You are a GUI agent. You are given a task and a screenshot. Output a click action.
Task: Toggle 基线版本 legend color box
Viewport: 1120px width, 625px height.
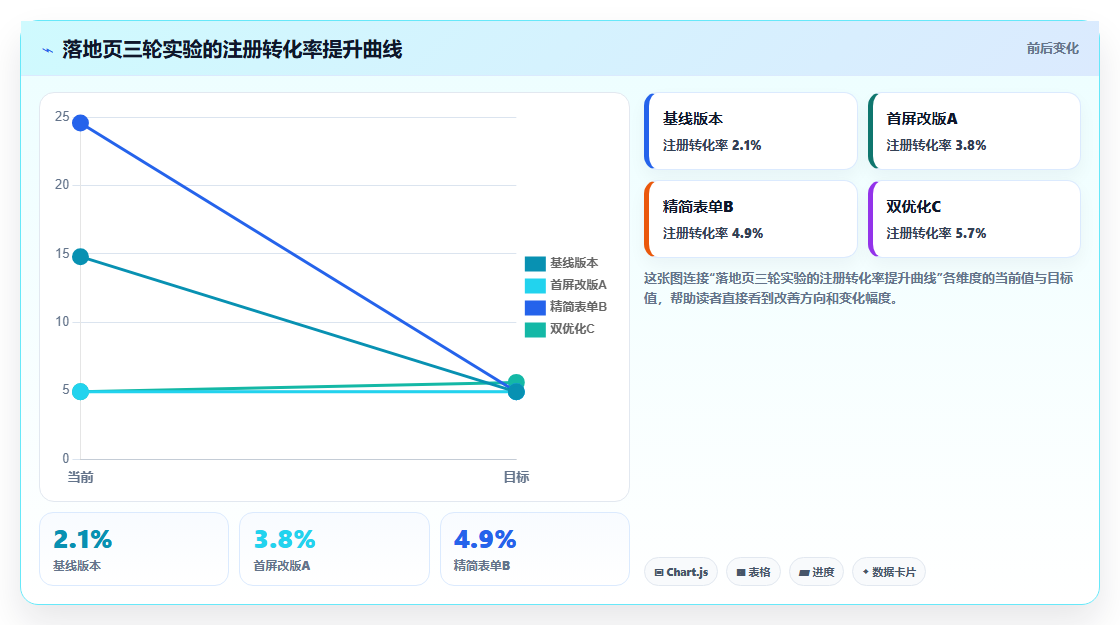click(x=535, y=264)
